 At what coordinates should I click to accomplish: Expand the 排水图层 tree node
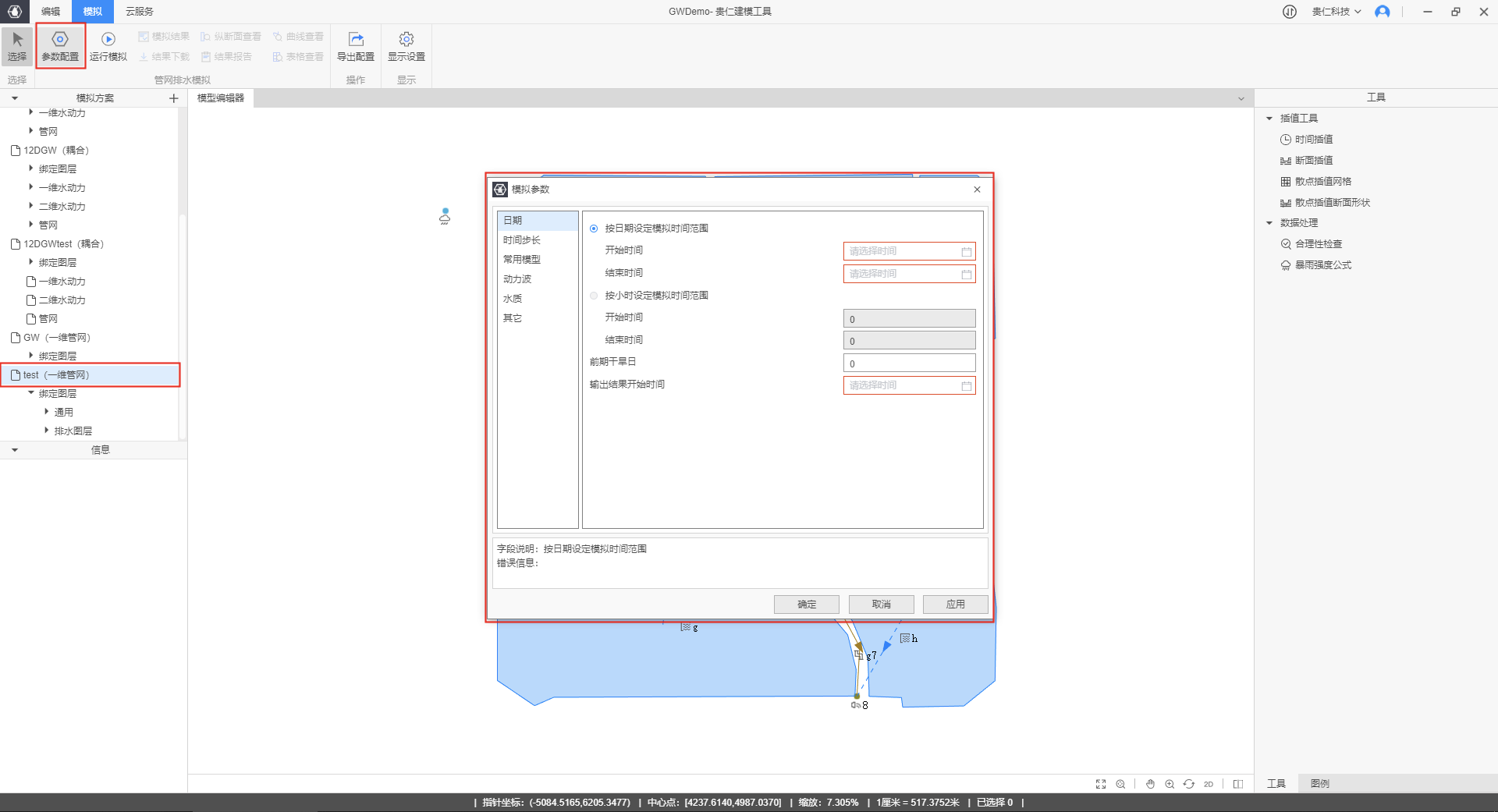(x=47, y=431)
